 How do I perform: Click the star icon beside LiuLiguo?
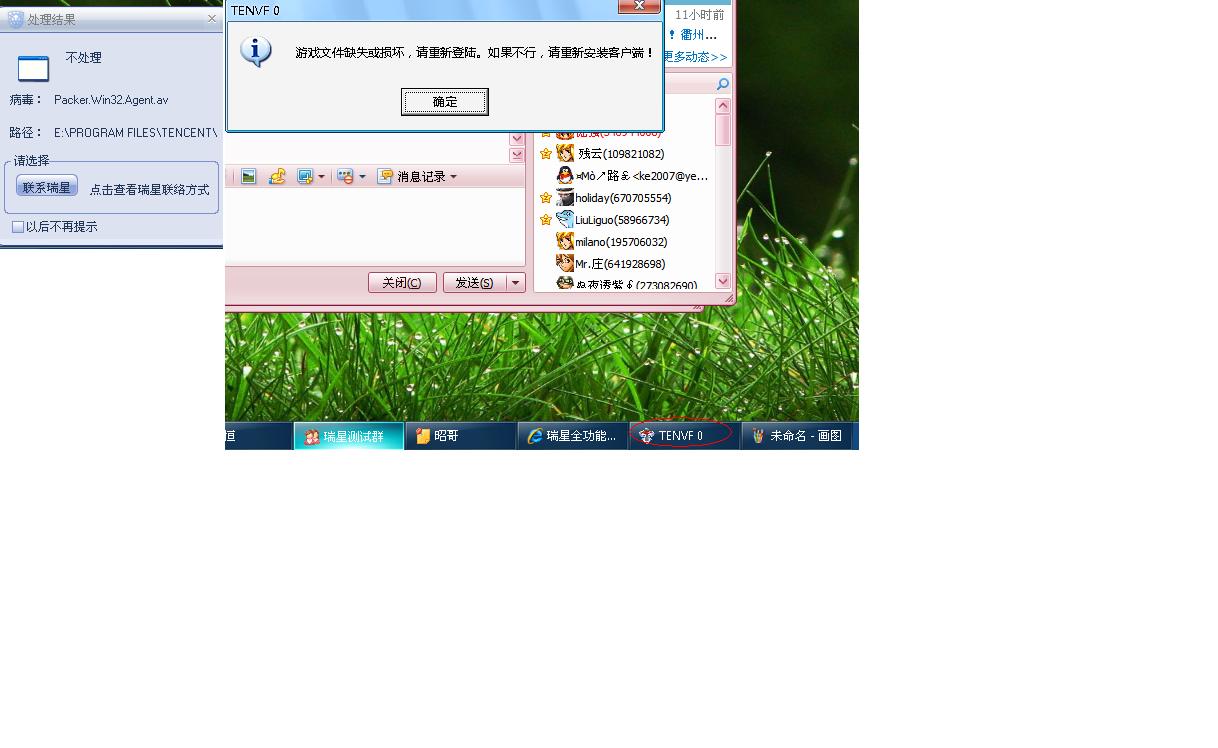(546, 220)
